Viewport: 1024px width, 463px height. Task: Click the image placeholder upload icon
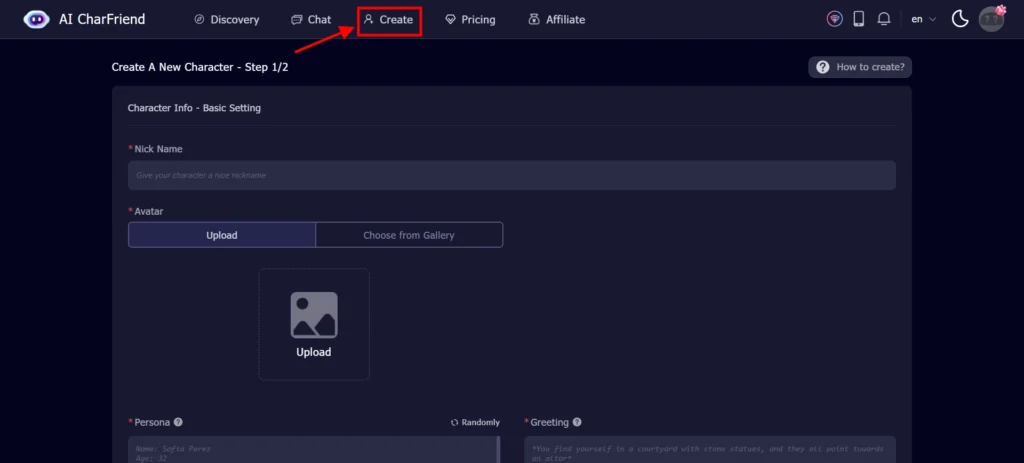point(313,315)
